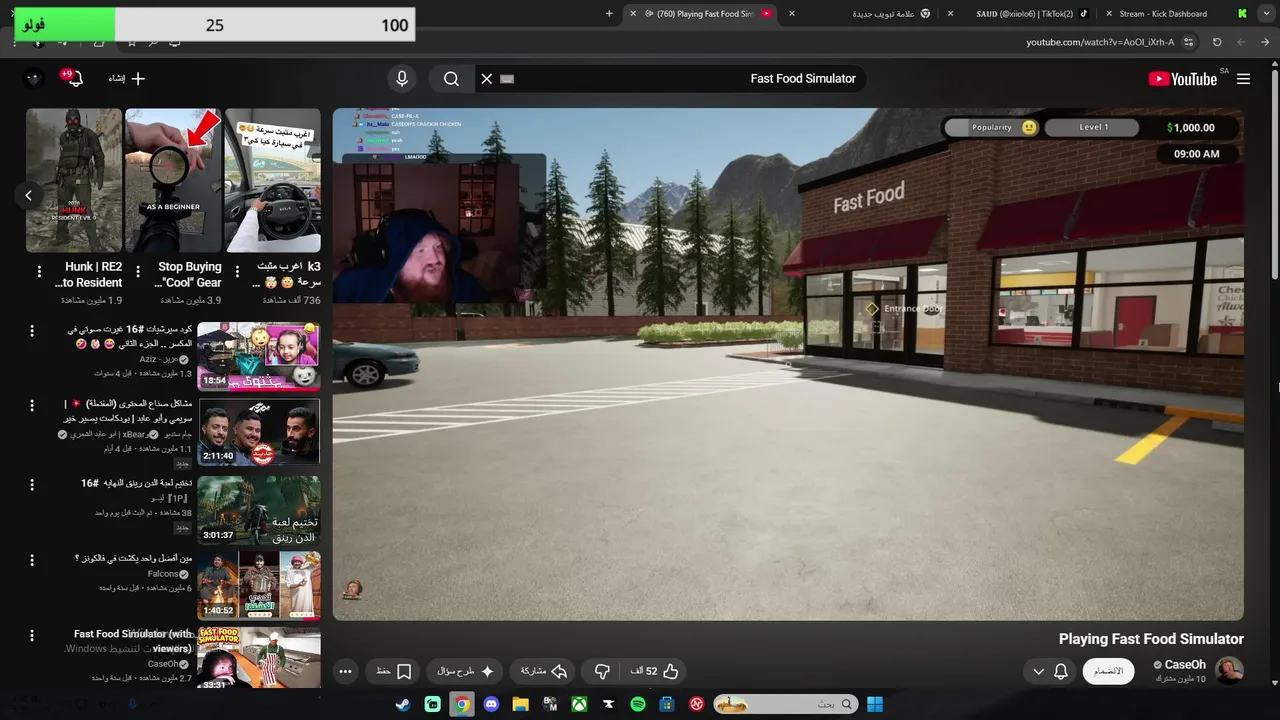The image size is (1280, 720).
Task: Open more actions ellipsis under video
Action: click(x=346, y=671)
